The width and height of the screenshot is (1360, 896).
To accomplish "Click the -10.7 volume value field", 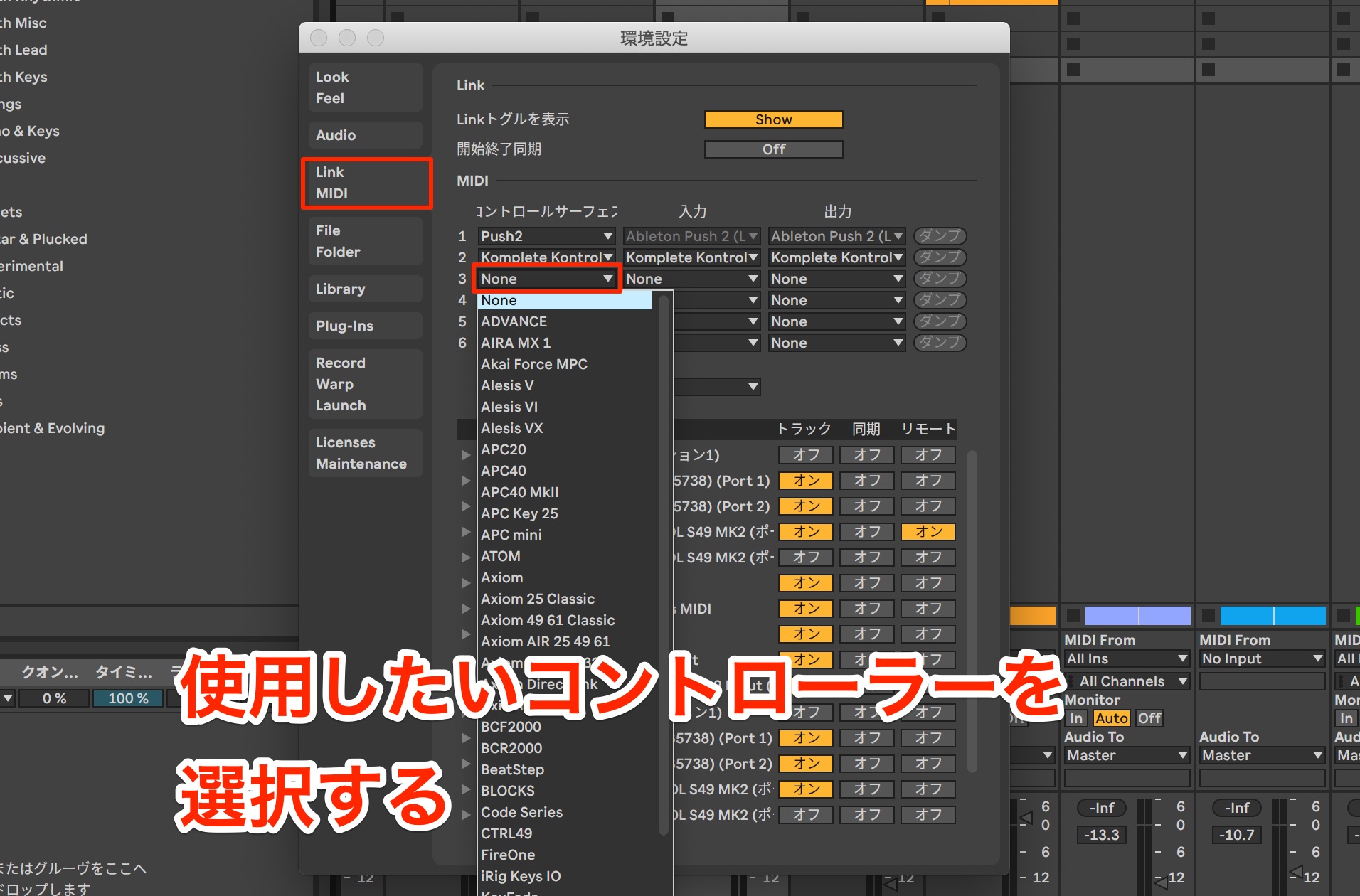I will point(1236,835).
